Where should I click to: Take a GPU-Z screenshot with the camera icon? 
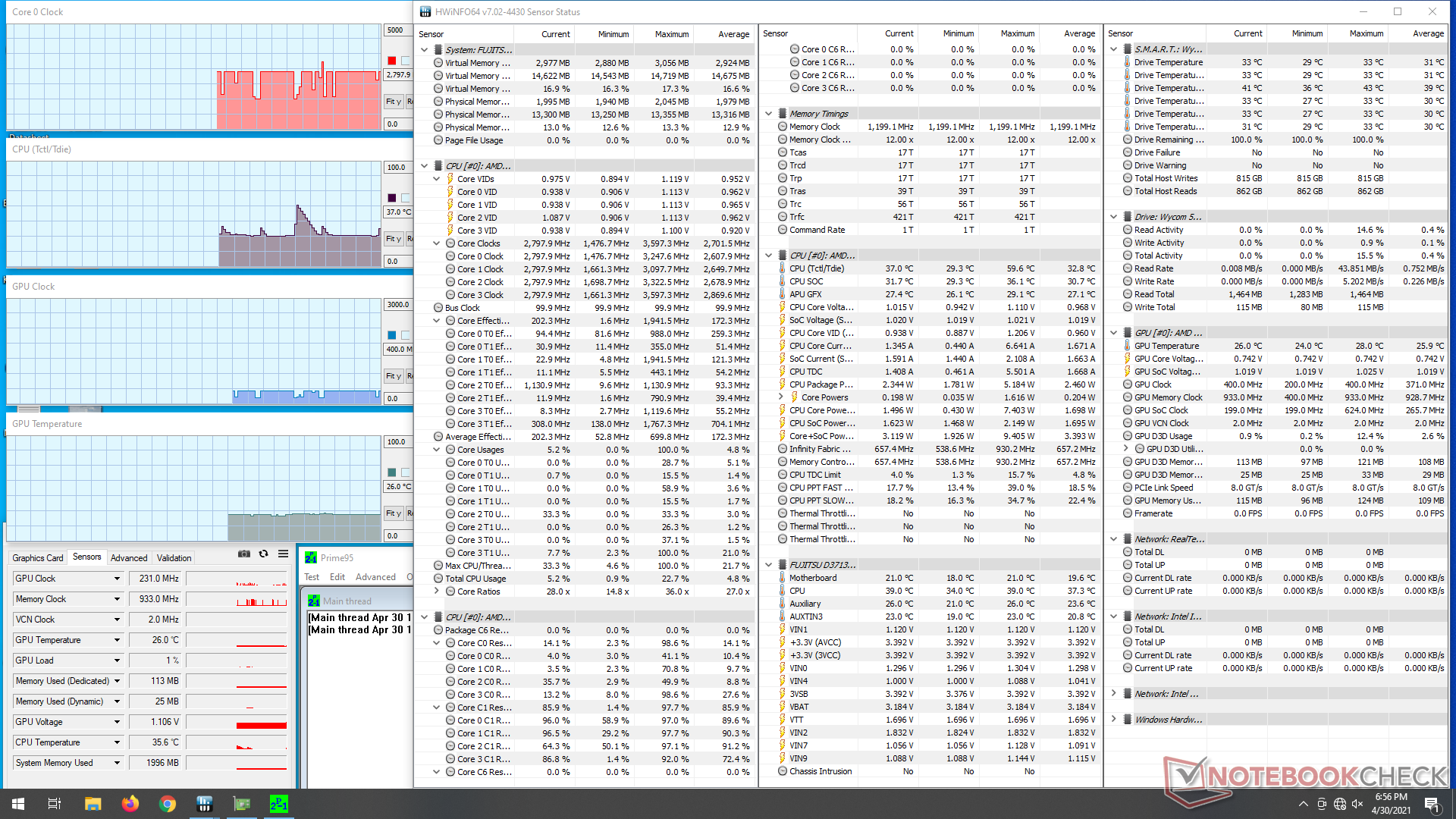tap(243, 554)
